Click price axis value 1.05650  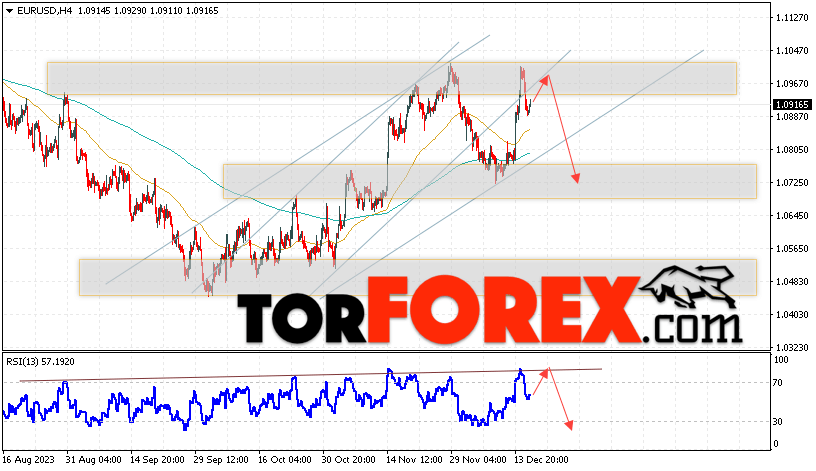click(792, 248)
